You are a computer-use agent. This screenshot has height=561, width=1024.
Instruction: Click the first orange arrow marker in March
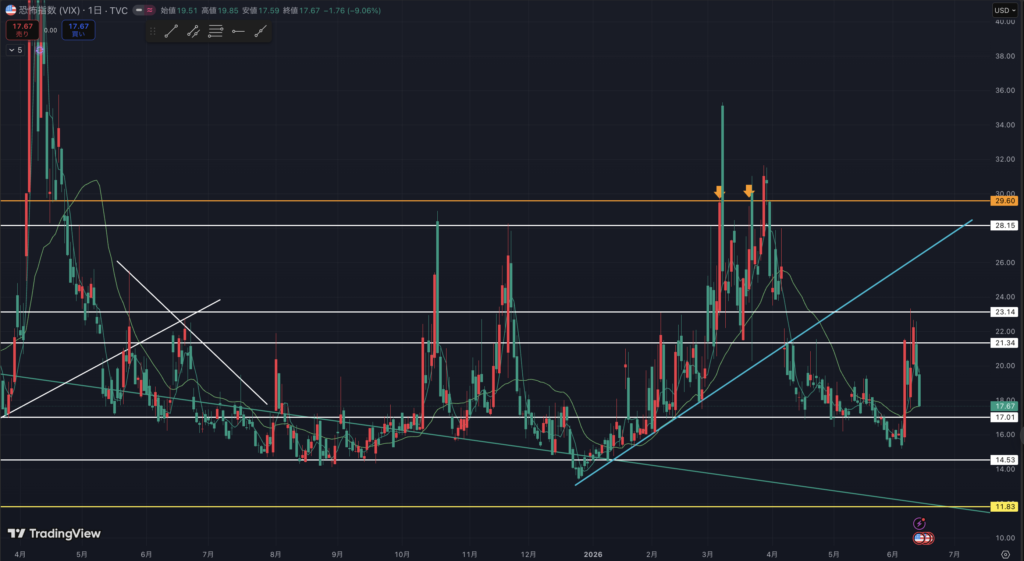(x=719, y=191)
